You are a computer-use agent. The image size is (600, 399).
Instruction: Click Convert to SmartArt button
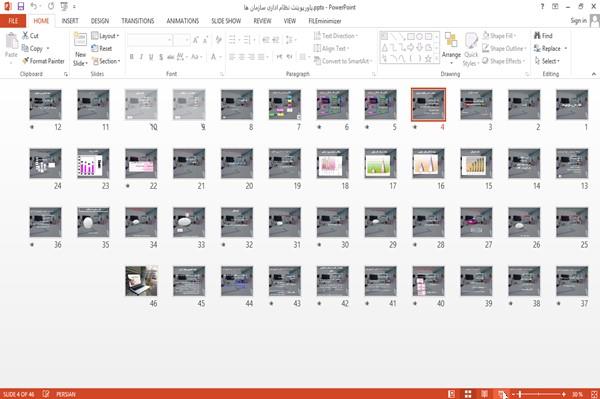343,61
